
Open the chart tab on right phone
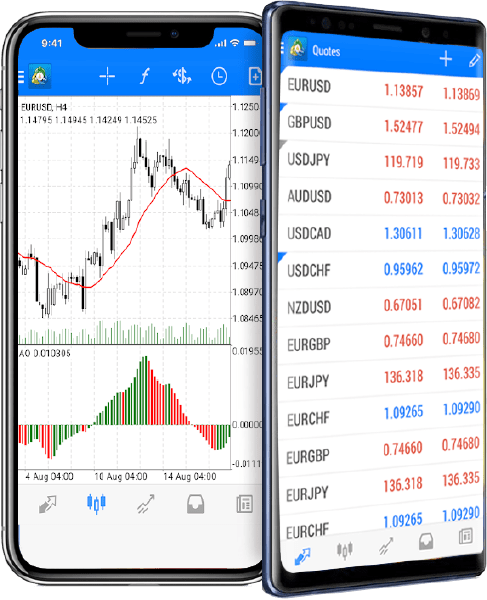click(345, 550)
